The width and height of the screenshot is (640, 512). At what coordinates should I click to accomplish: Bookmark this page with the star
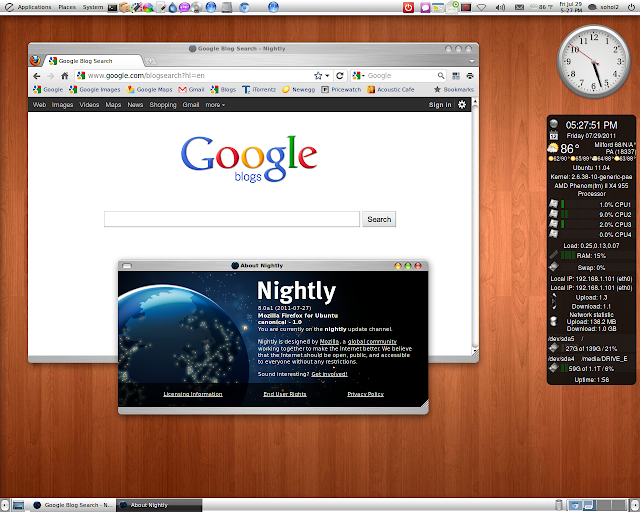point(318,76)
